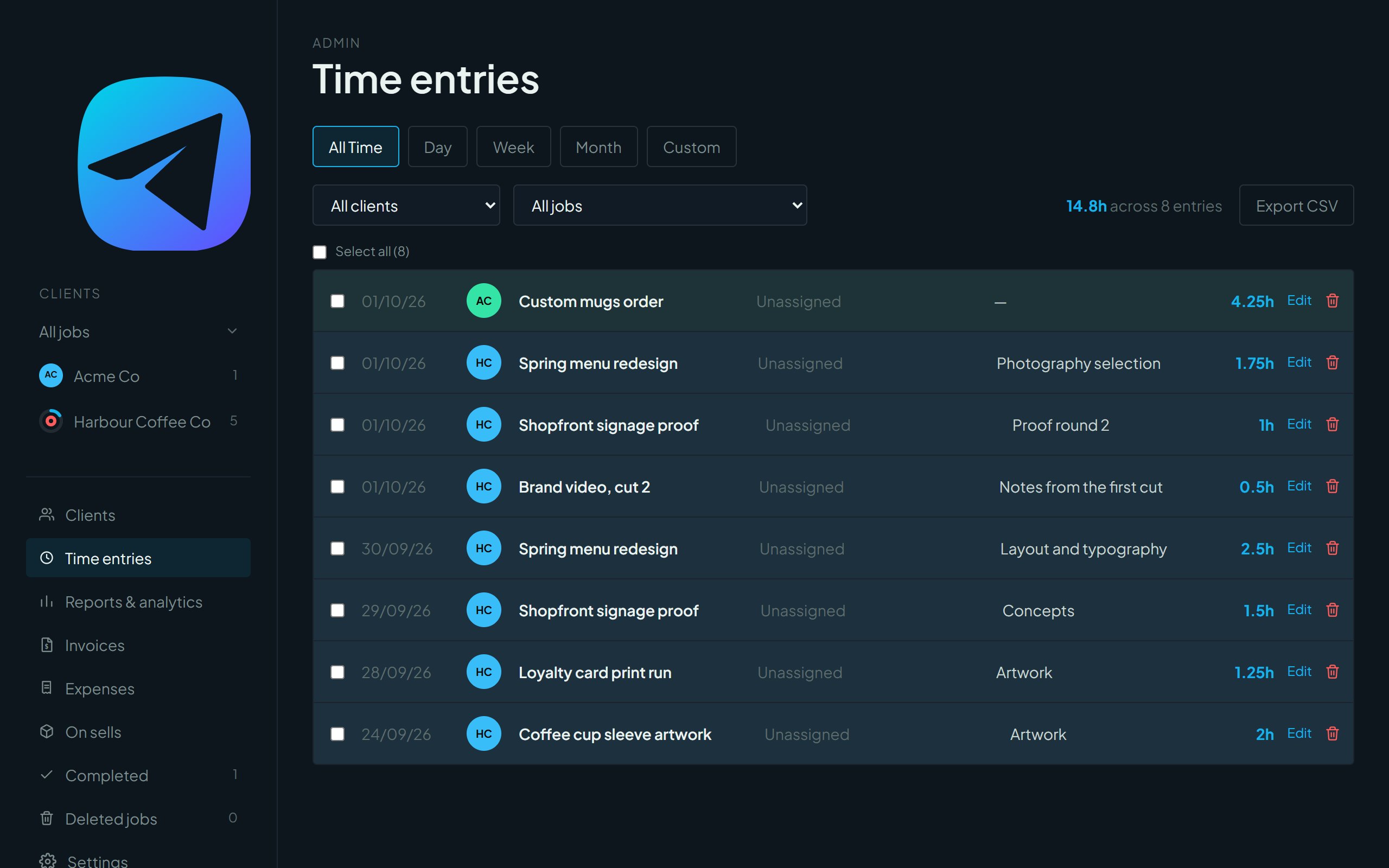Open Deleted jobs in sidebar
The image size is (1389, 868).
click(138, 819)
